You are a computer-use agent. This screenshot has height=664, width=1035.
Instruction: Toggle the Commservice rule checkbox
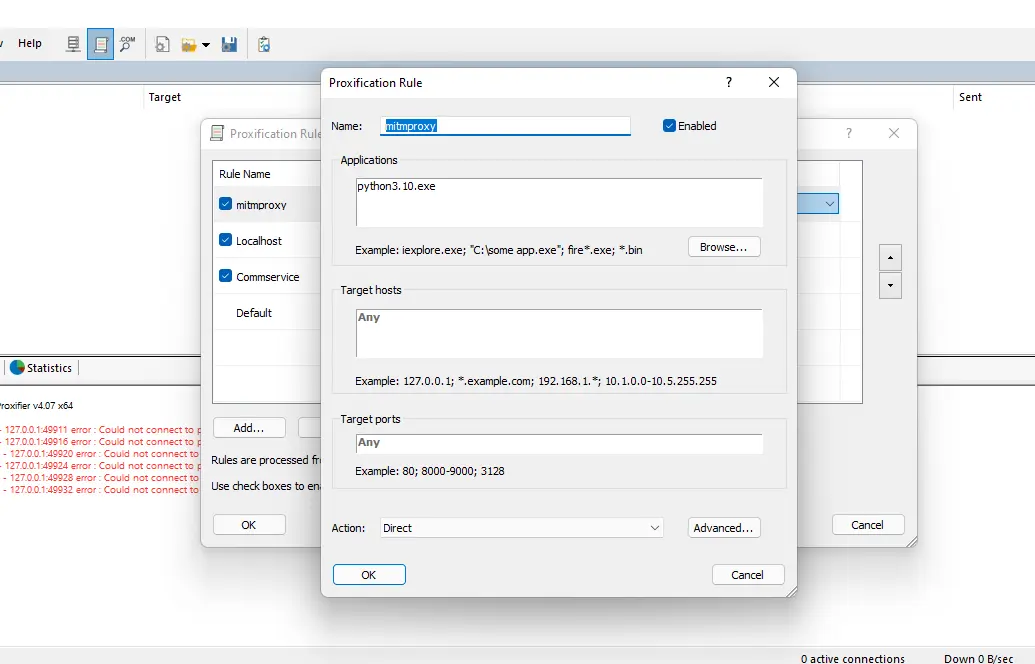coord(225,276)
